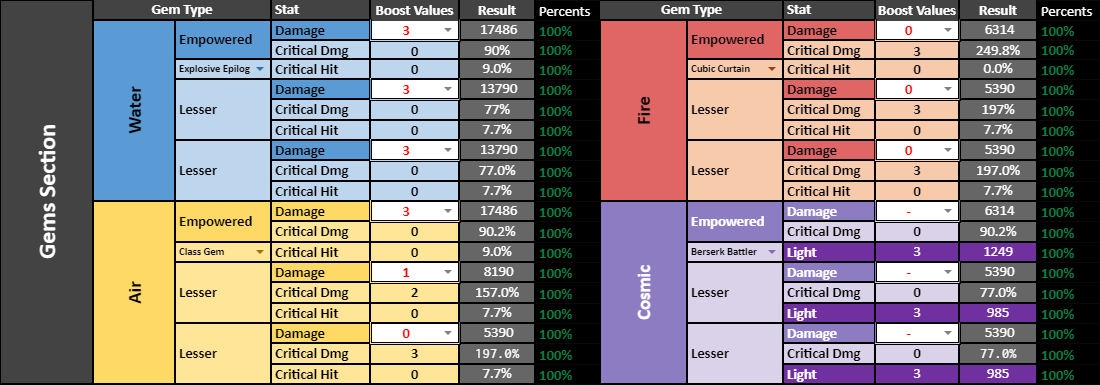
Task: Select Air Lesser boost cell showing 1
Action: pos(415,272)
